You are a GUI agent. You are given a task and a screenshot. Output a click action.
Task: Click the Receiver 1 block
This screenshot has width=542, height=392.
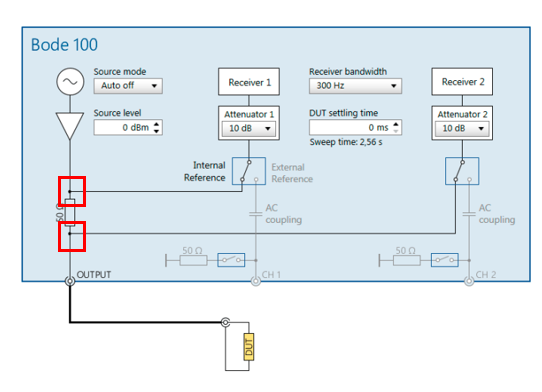click(x=249, y=82)
